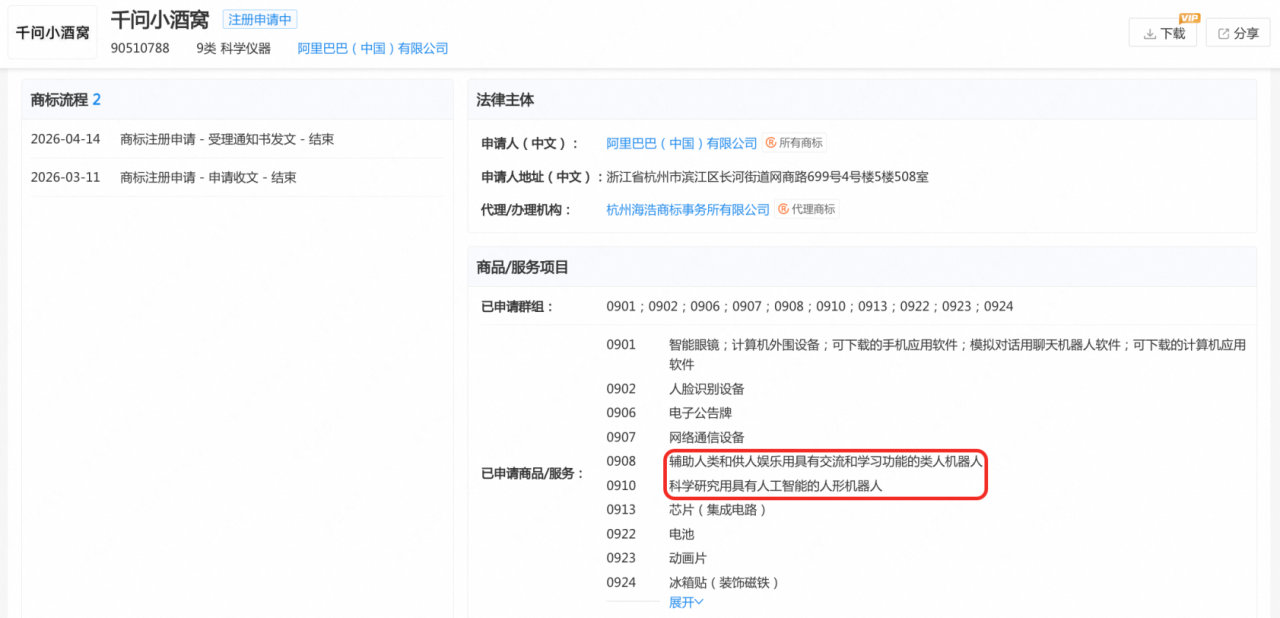Screen dimensions: 1280x618
Task: Click the 商品/服务项目 section heading
Action: click(522, 267)
